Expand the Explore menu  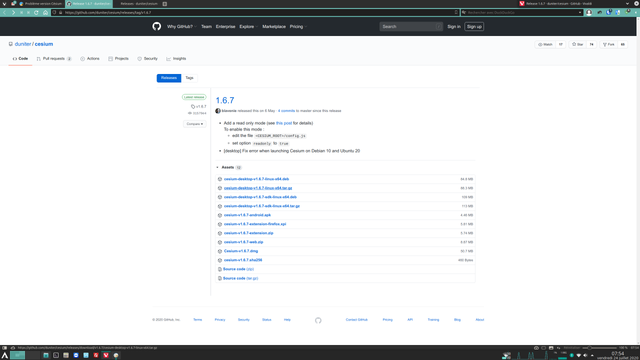248,27
